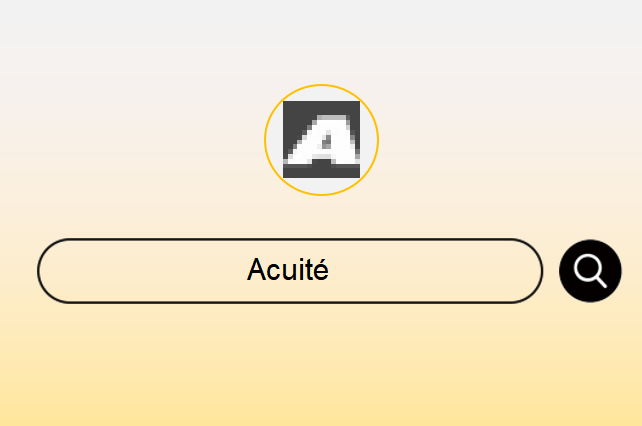The image size is (642, 426).
Task: Select the yellow-ringed circular avatar
Action: 321,140
